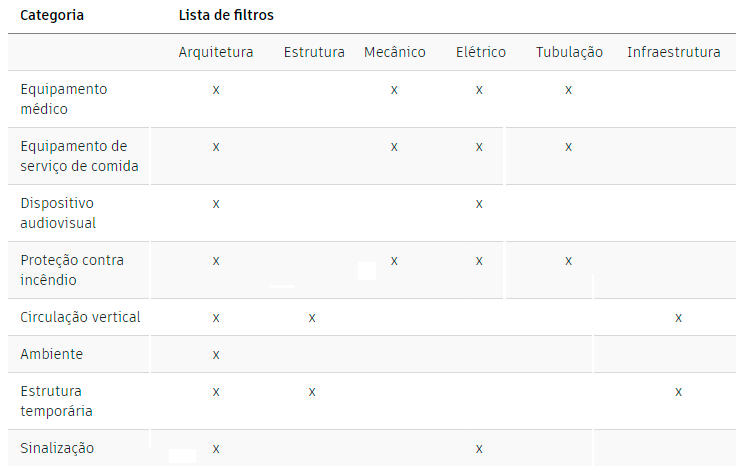The image size is (736, 471).
Task: Select the Tubulação column heading
Action: click(x=569, y=52)
